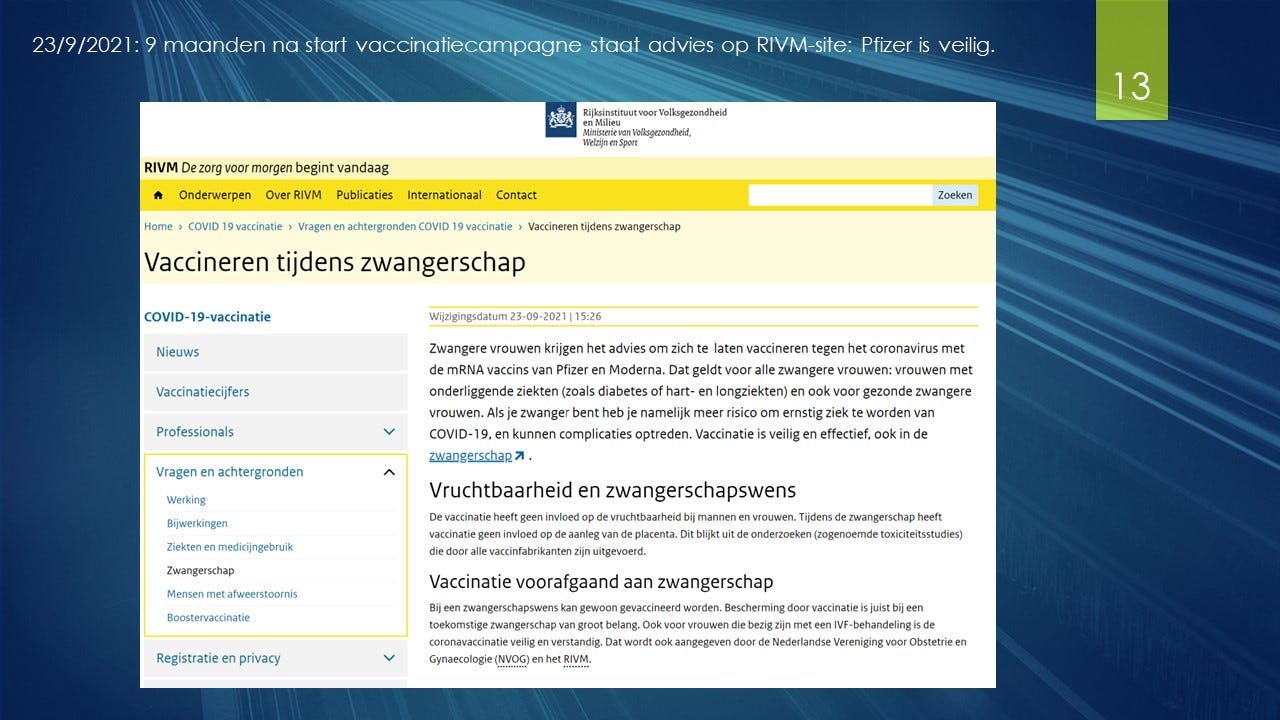Expand the Registratie en privacy chevron

(389, 658)
